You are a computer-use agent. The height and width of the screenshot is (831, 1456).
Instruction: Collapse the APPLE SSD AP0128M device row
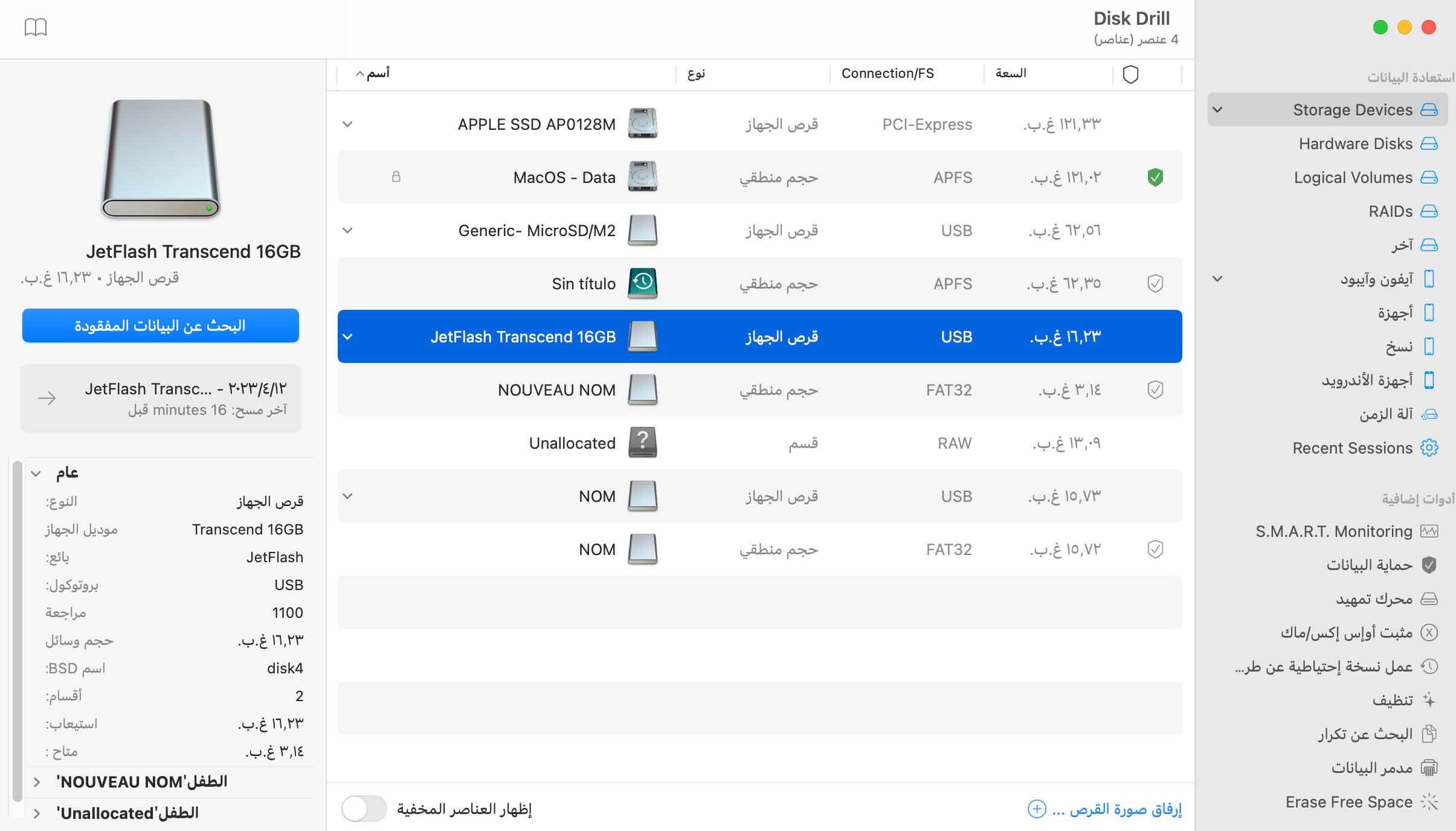(348, 124)
